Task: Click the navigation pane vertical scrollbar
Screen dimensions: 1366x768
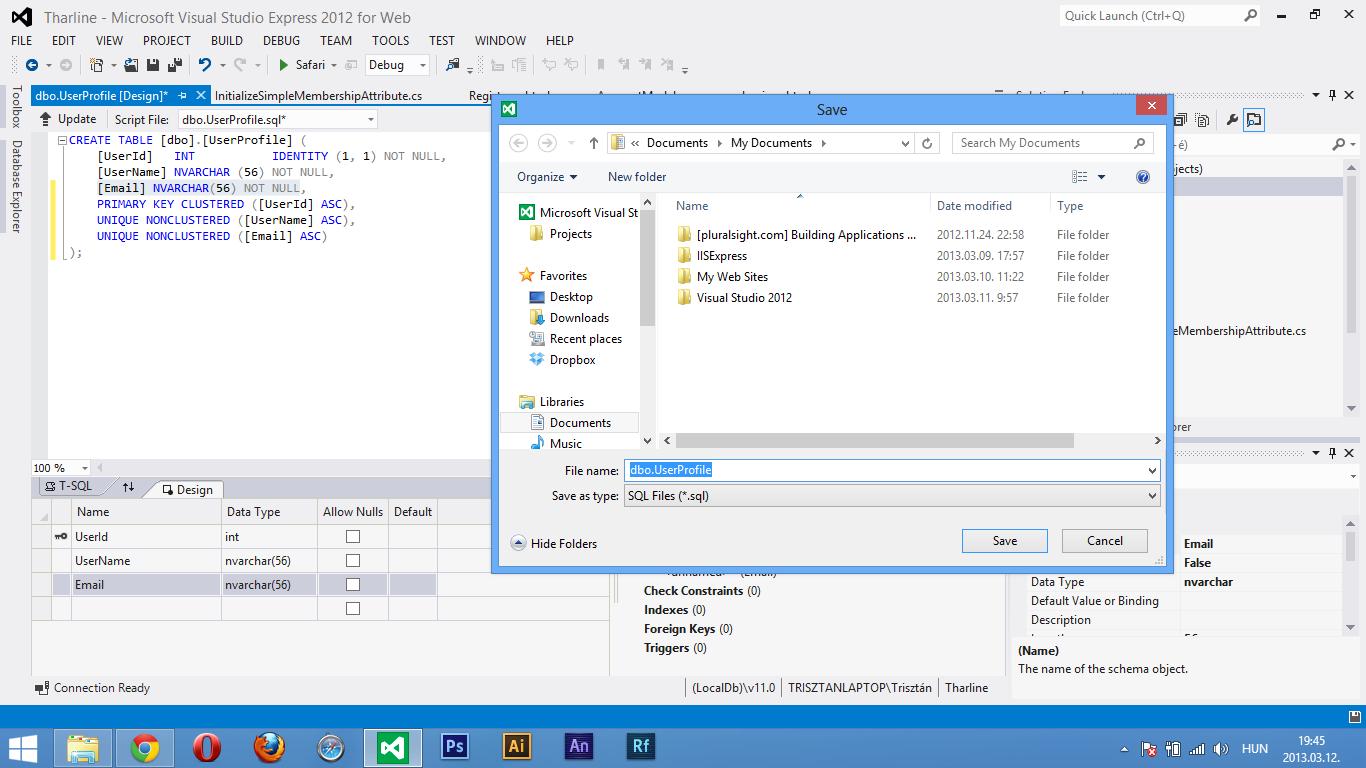Action: click(x=647, y=270)
